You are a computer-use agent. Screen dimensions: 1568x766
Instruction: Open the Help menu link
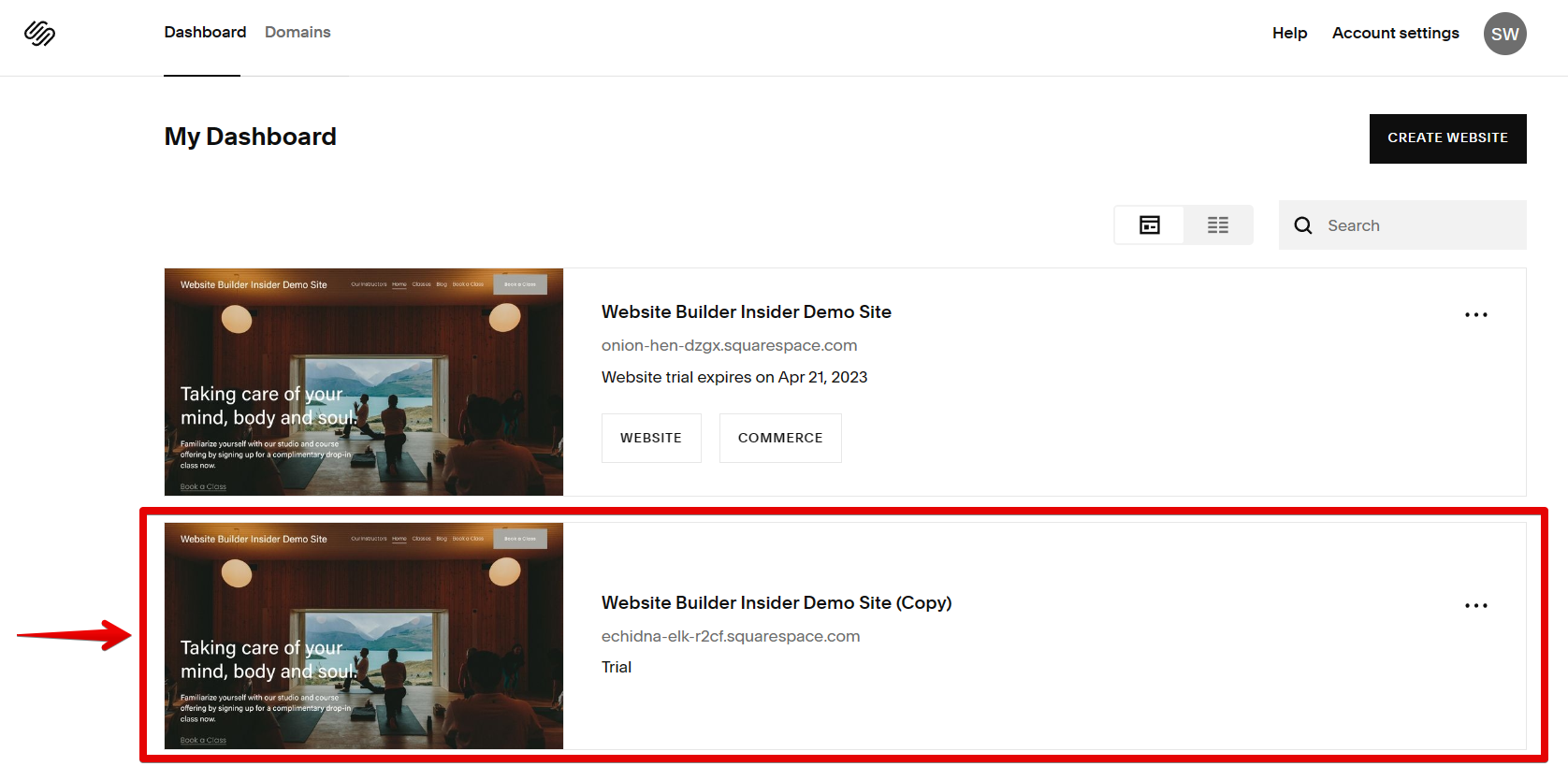pyautogui.click(x=1289, y=33)
